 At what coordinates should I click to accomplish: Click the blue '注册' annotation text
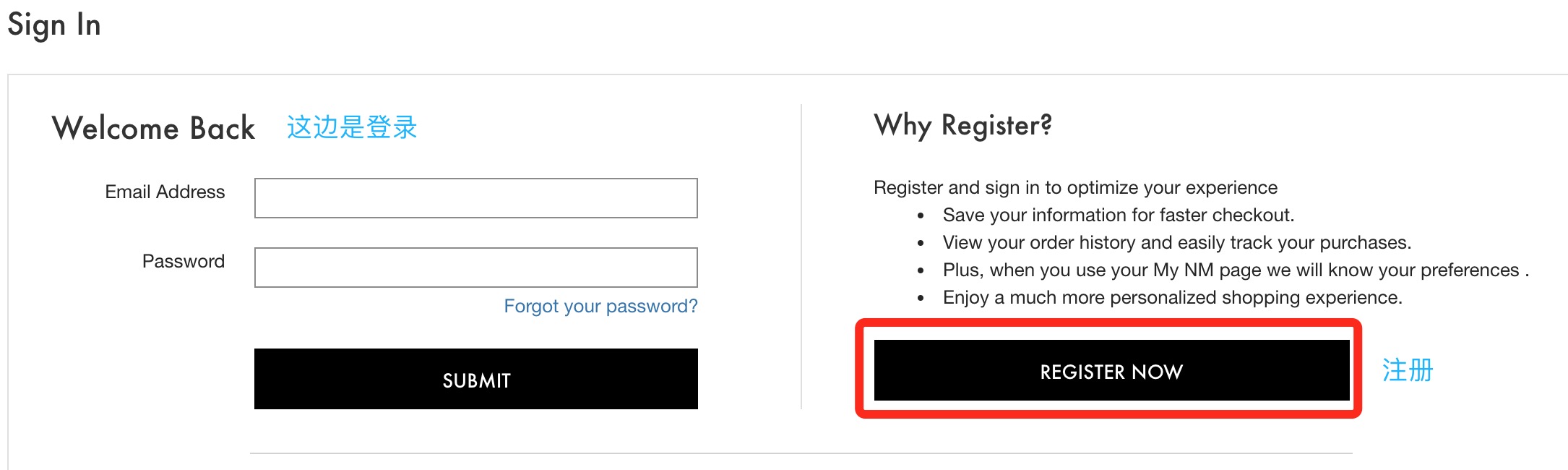1407,370
